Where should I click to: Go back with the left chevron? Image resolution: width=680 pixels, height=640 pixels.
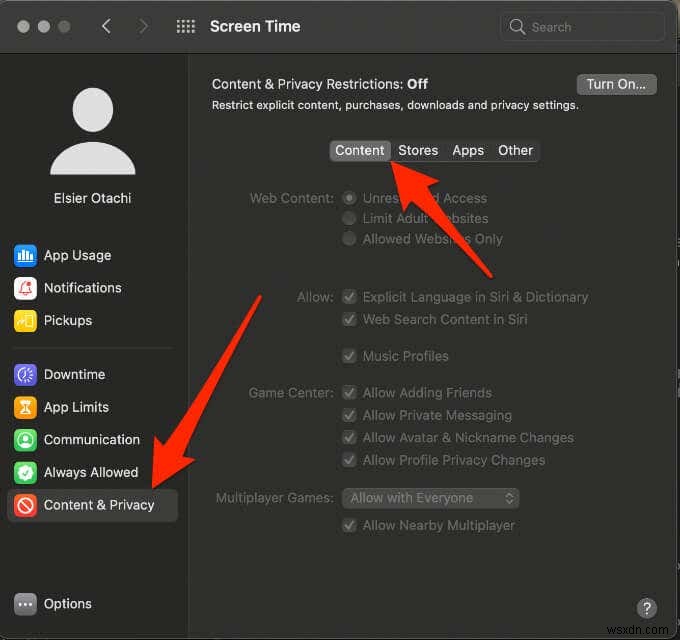pyautogui.click(x=106, y=26)
